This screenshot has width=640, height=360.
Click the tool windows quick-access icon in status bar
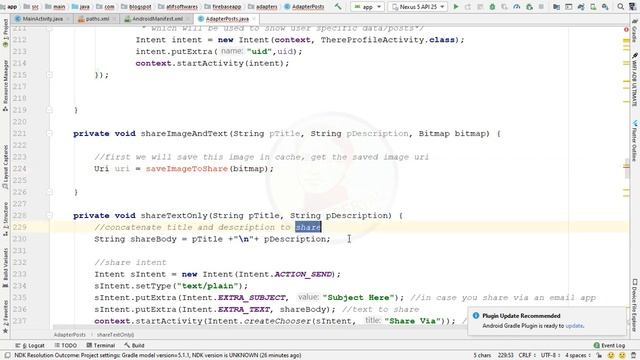(x=7, y=356)
